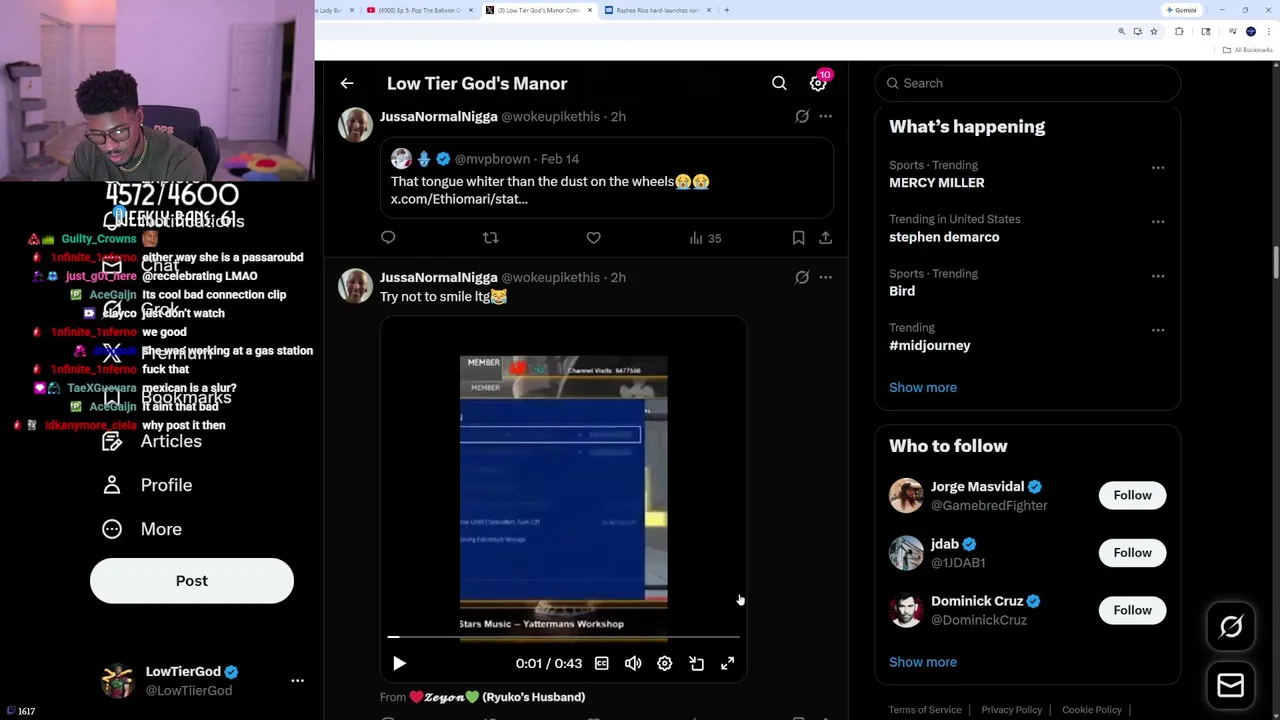
Task: Open more menu on "Try not to smile" post
Action: point(825,278)
